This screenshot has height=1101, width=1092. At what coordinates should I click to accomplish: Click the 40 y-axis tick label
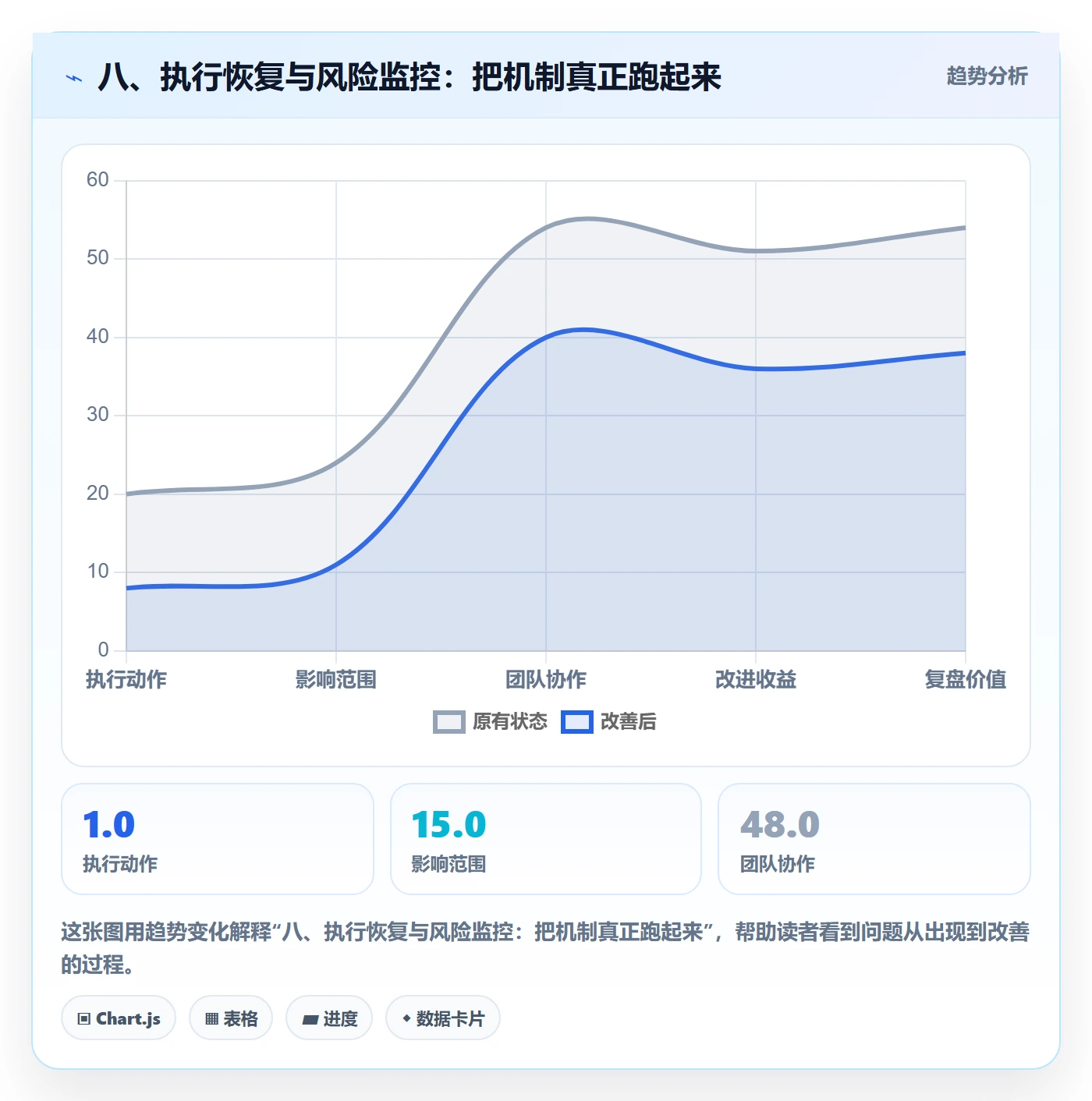click(97, 337)
